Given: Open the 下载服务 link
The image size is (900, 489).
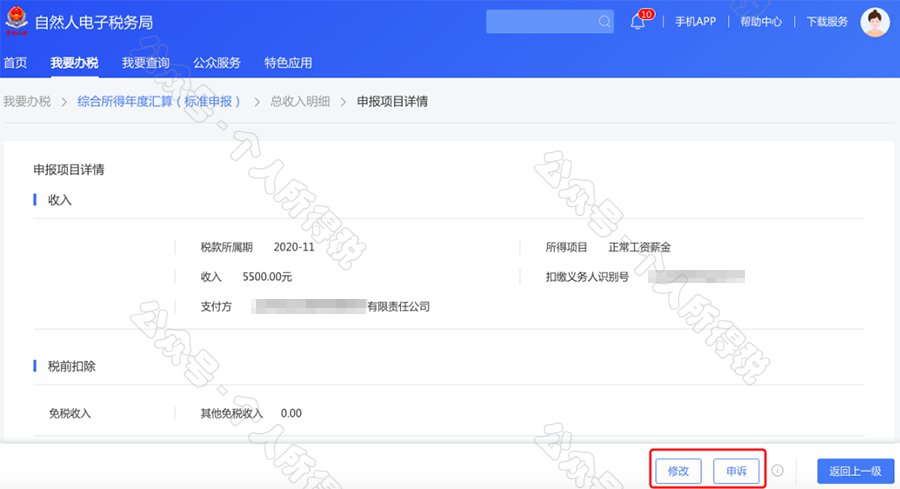Looking at the screenshot, I should click(x=827, y=22).
